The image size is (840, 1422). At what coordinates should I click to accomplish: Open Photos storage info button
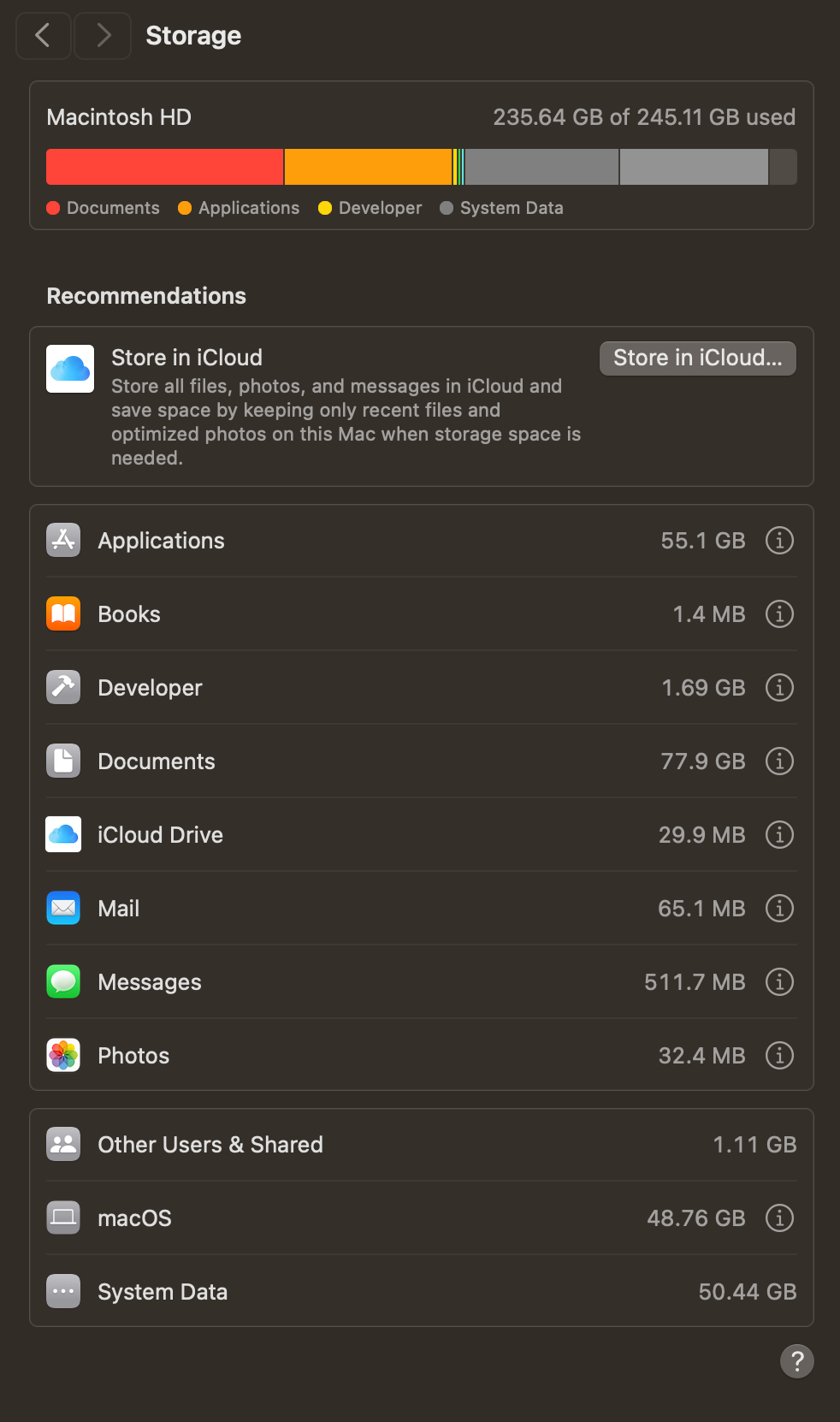779,1056
